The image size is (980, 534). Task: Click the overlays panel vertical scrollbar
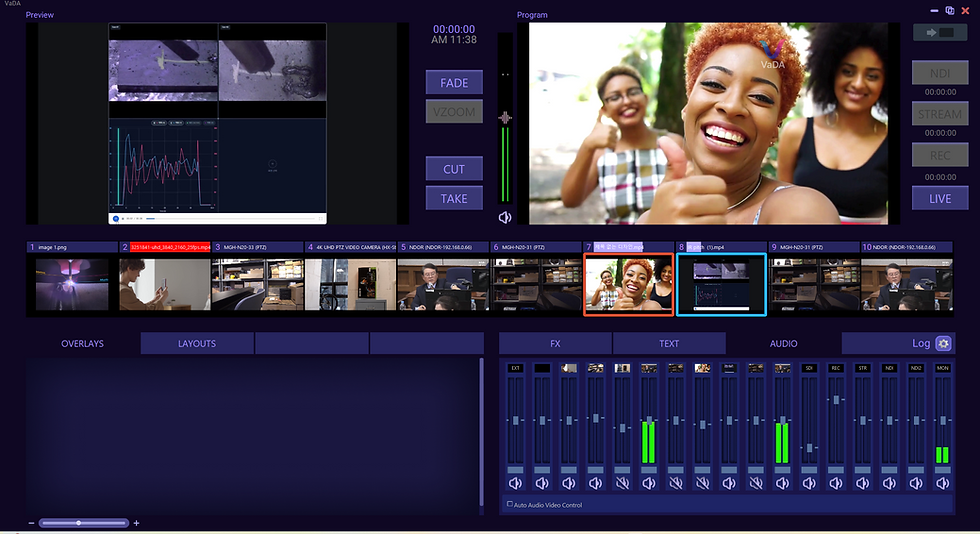(481, 431)
